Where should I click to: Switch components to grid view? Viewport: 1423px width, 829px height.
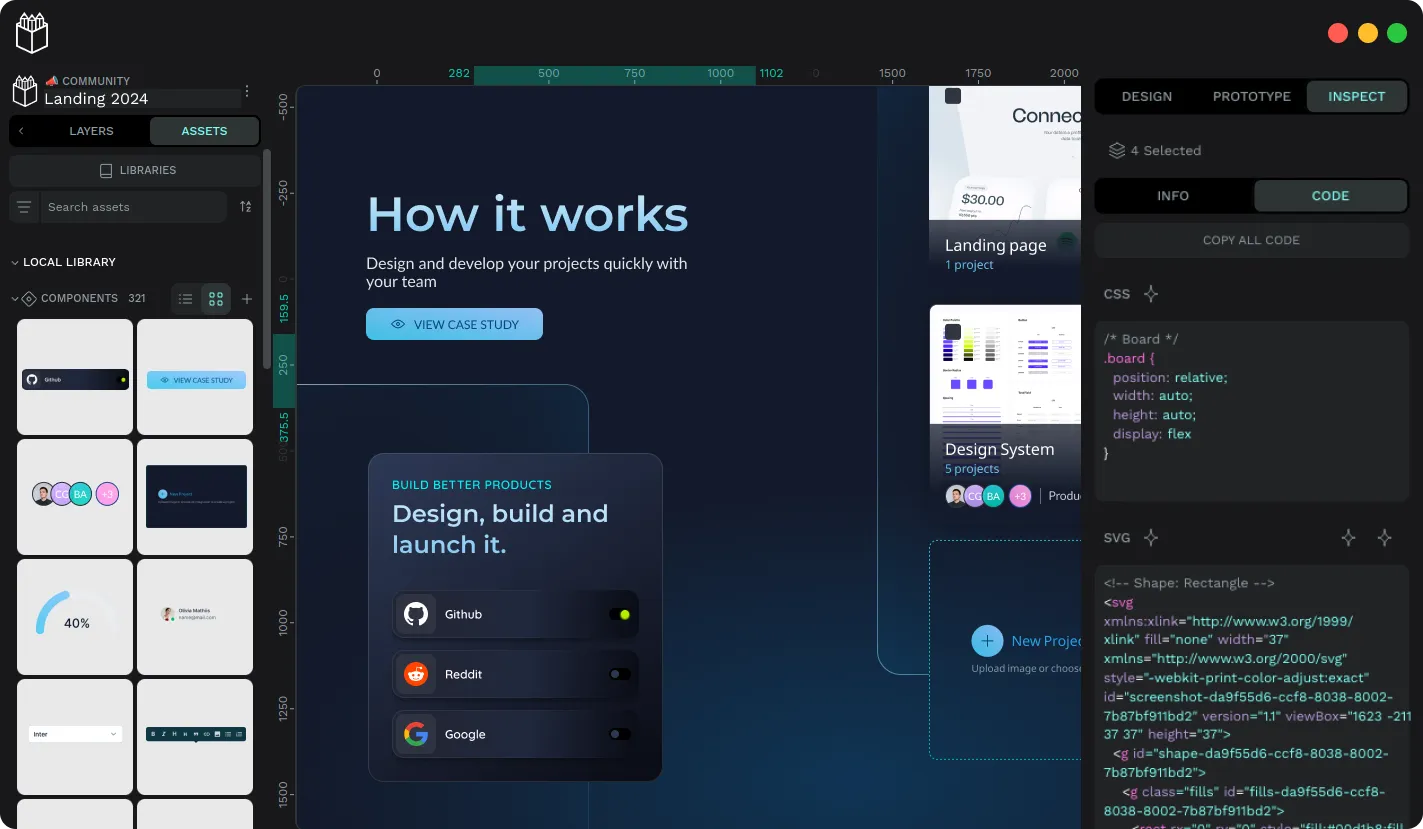(x=215, y=298)
